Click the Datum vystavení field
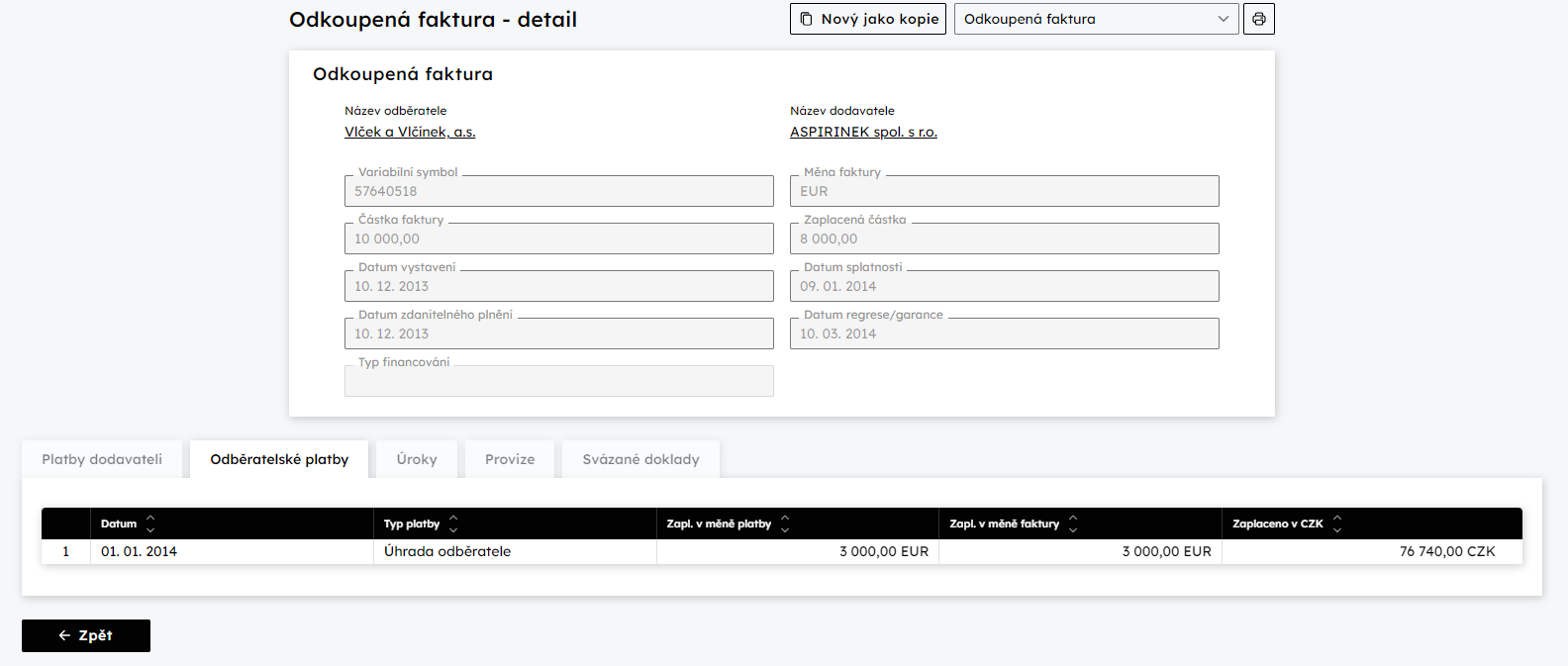 pyautogui.click(x=559, y=286)
